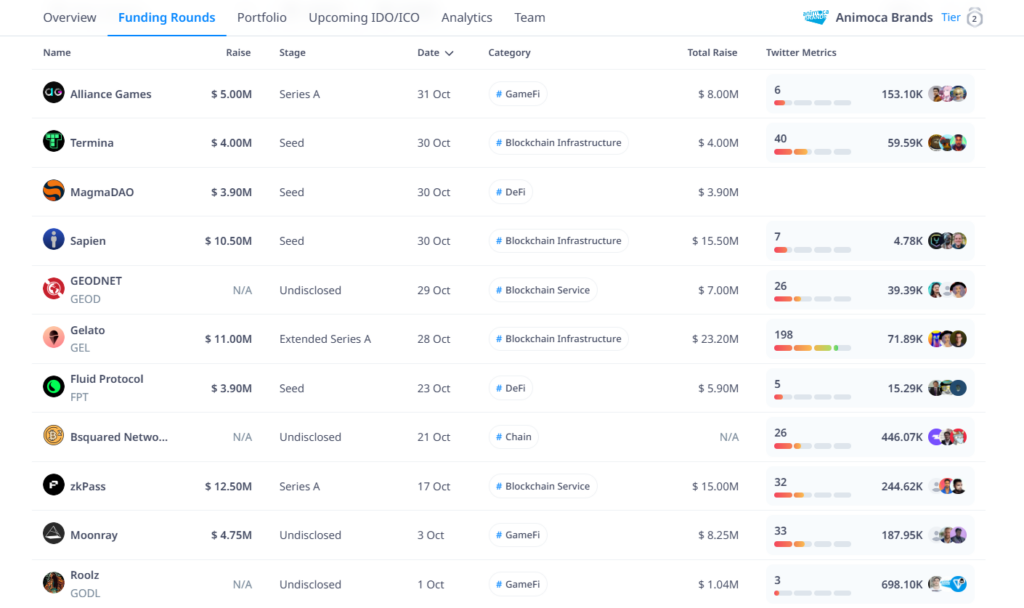Viewport: 1024px width, 608px height.
Task: Click Sapien follower avatars
Action: [948, 240]
